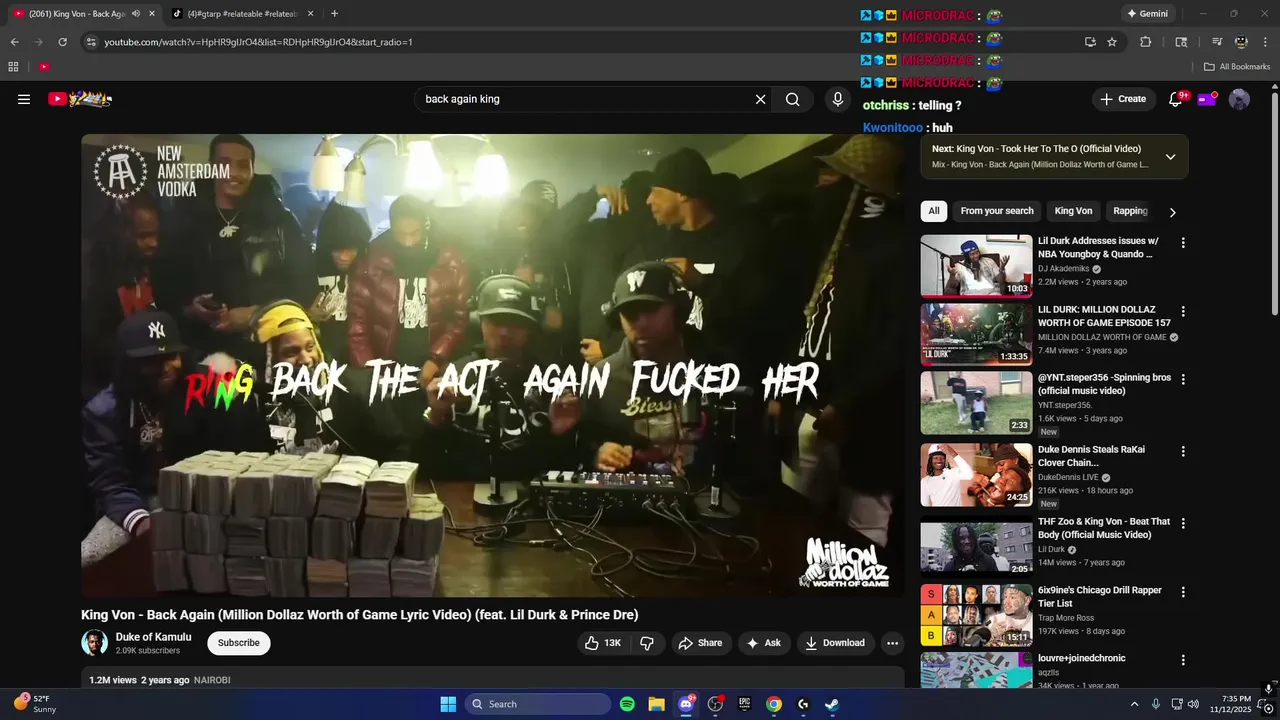Open the apps grid in bookmarks bar
This screenshot has width=1280, height=720.
point(13,67)
